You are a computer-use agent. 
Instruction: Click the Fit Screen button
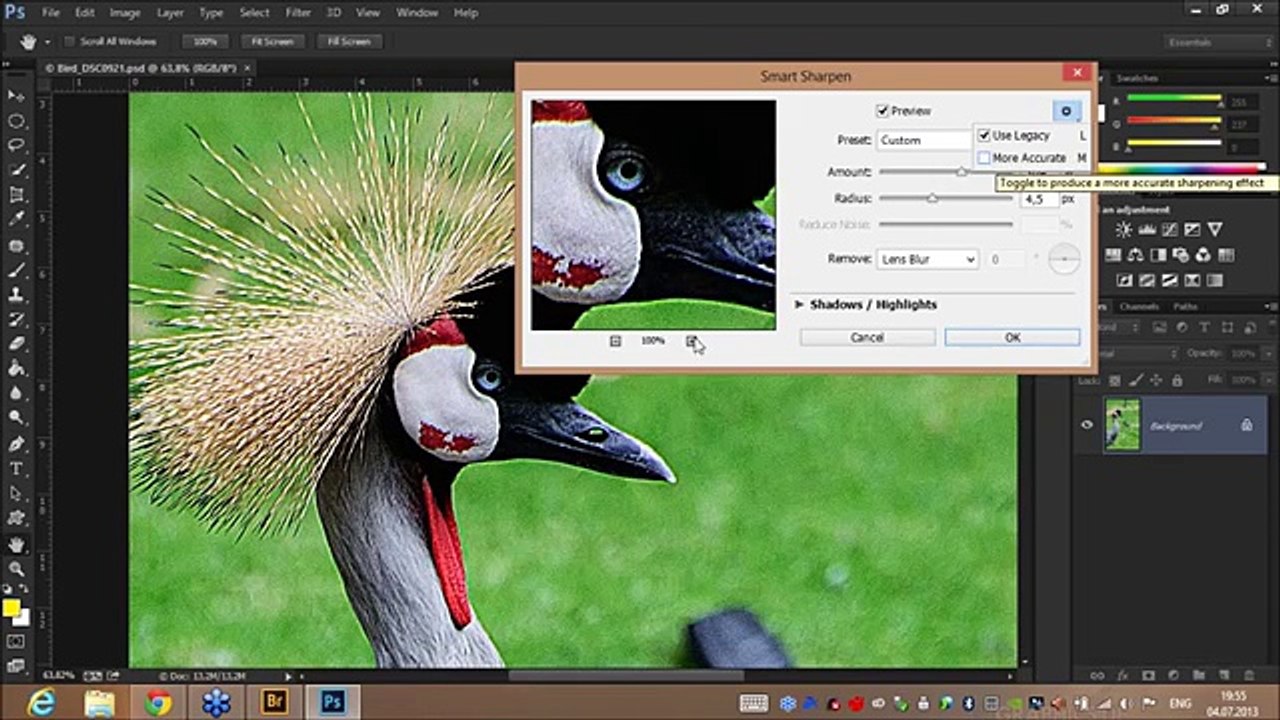click(x=272, y=42)
